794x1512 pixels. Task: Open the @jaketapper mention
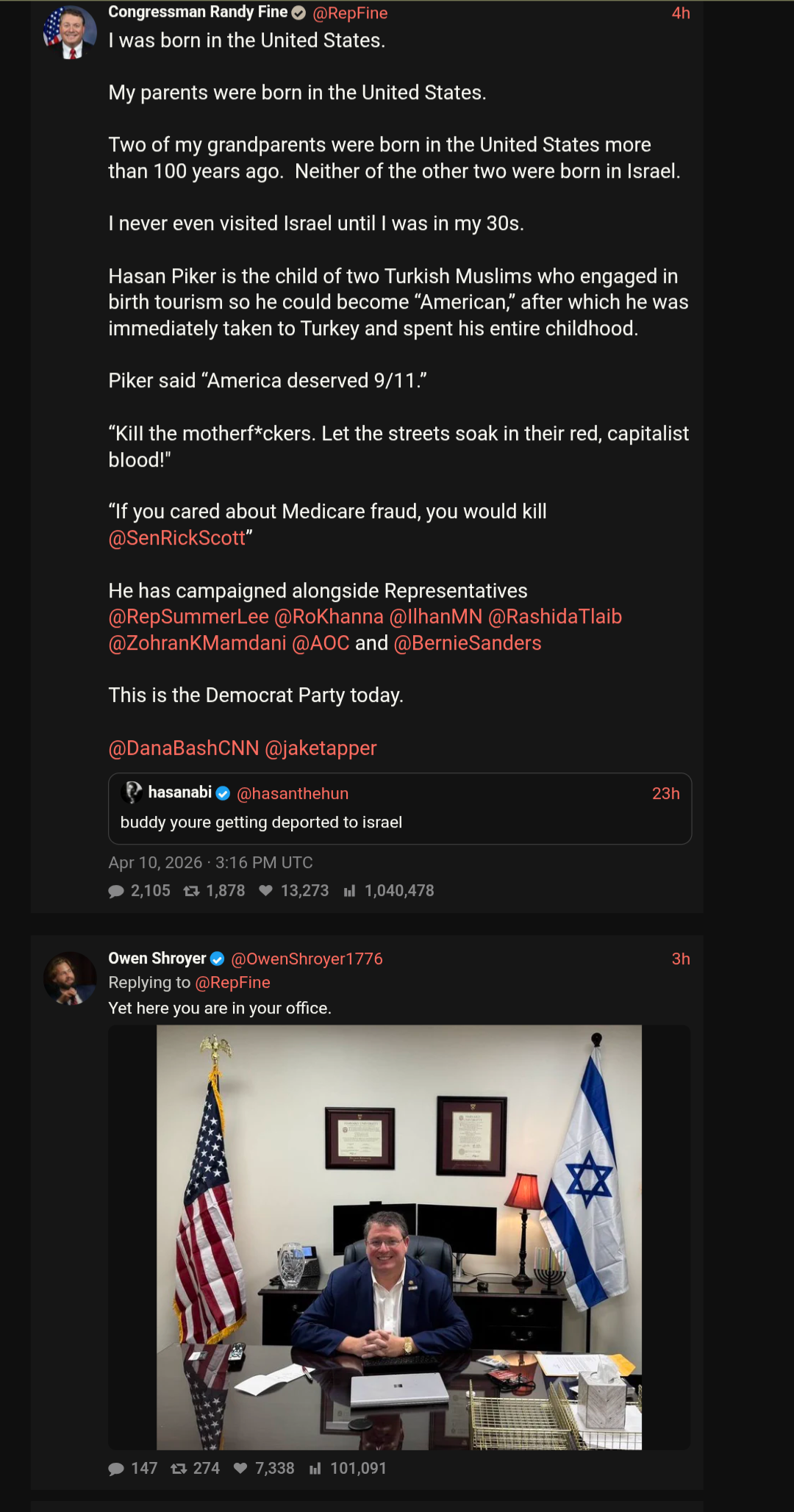pyautogui.click(x=321, y=748)
